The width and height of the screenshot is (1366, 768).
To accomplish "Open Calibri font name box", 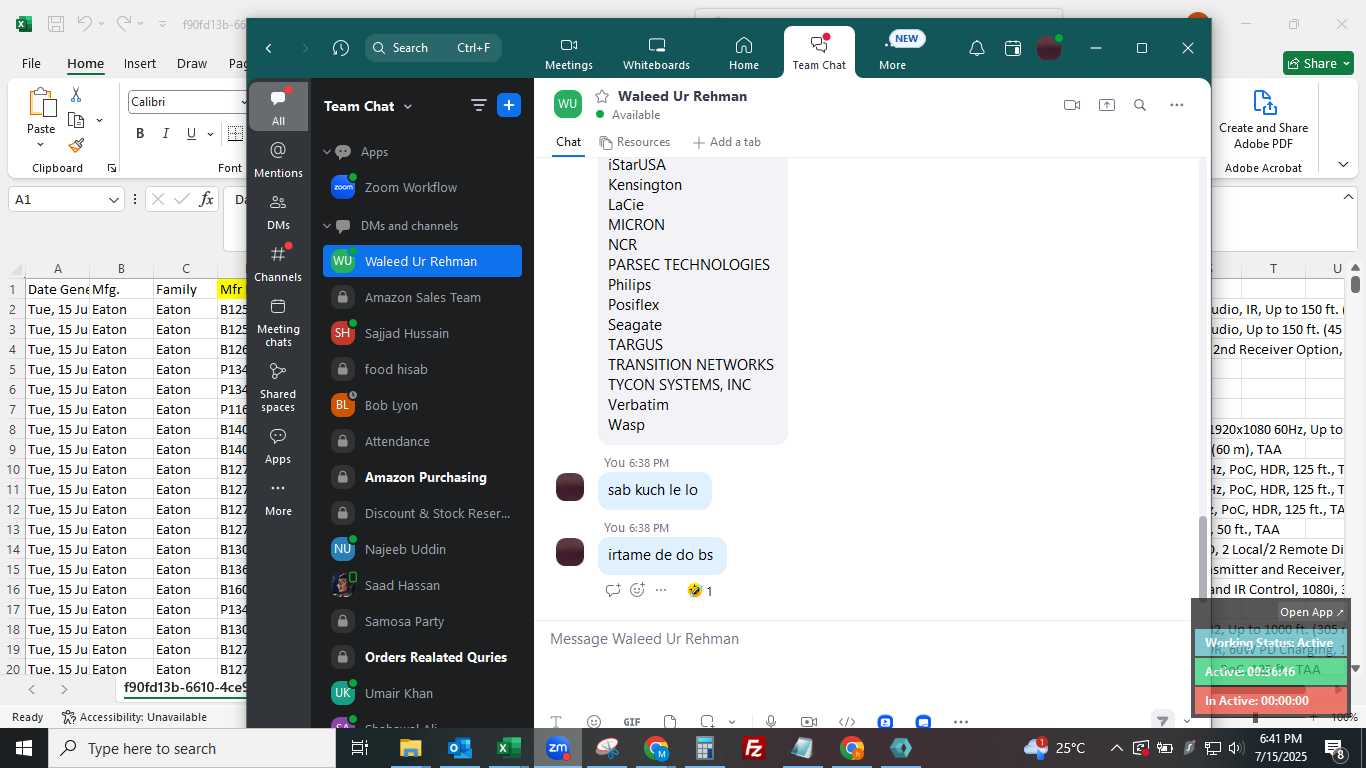I will [x=186, y=102].
